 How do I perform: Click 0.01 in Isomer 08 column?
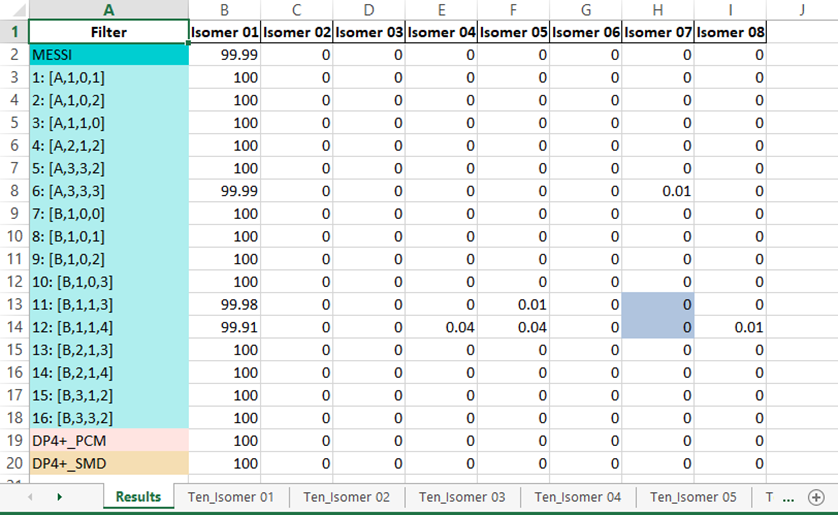coord(730,327)
